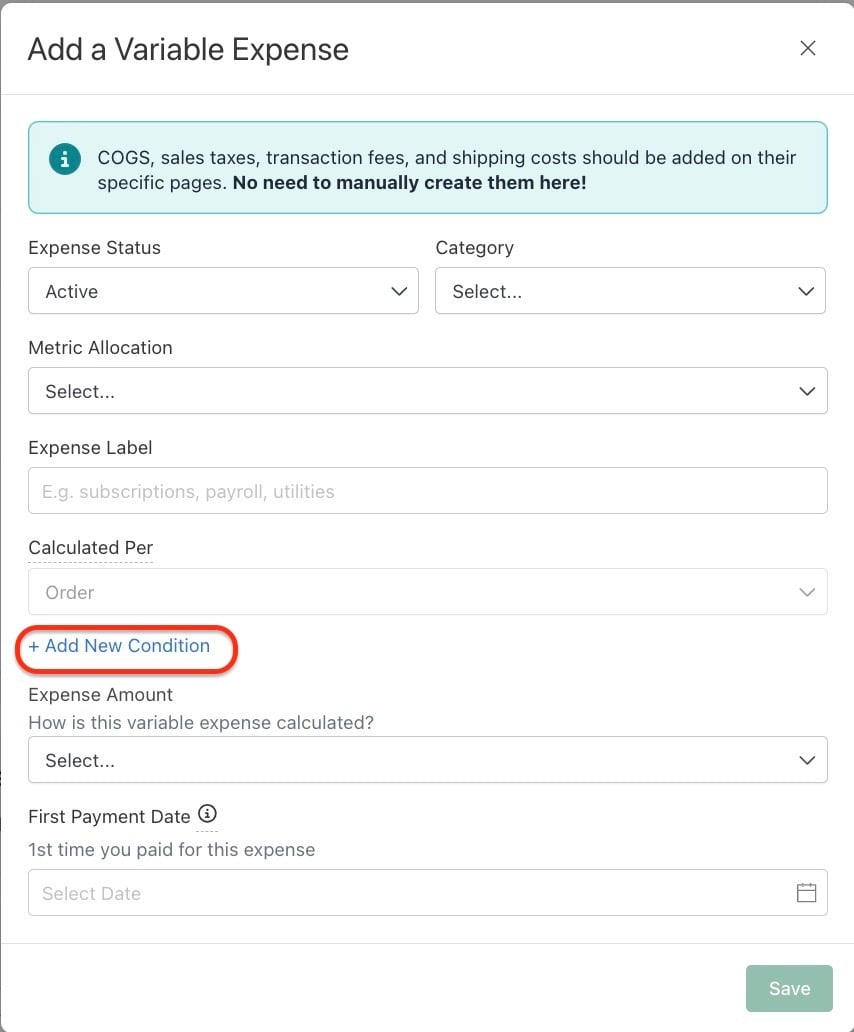Screen dimensions: 854x1032
Task: Click the chevron arrow in Category field
Action: click(806, 291)
